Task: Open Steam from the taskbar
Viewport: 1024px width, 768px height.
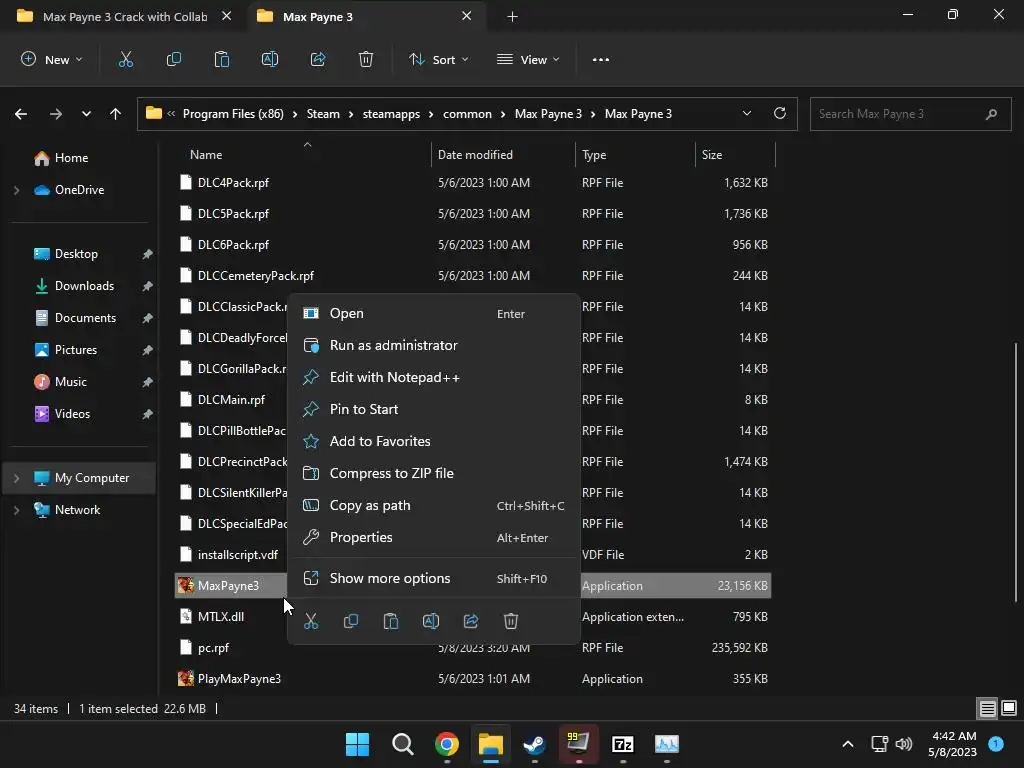Action: pos(534,744)
